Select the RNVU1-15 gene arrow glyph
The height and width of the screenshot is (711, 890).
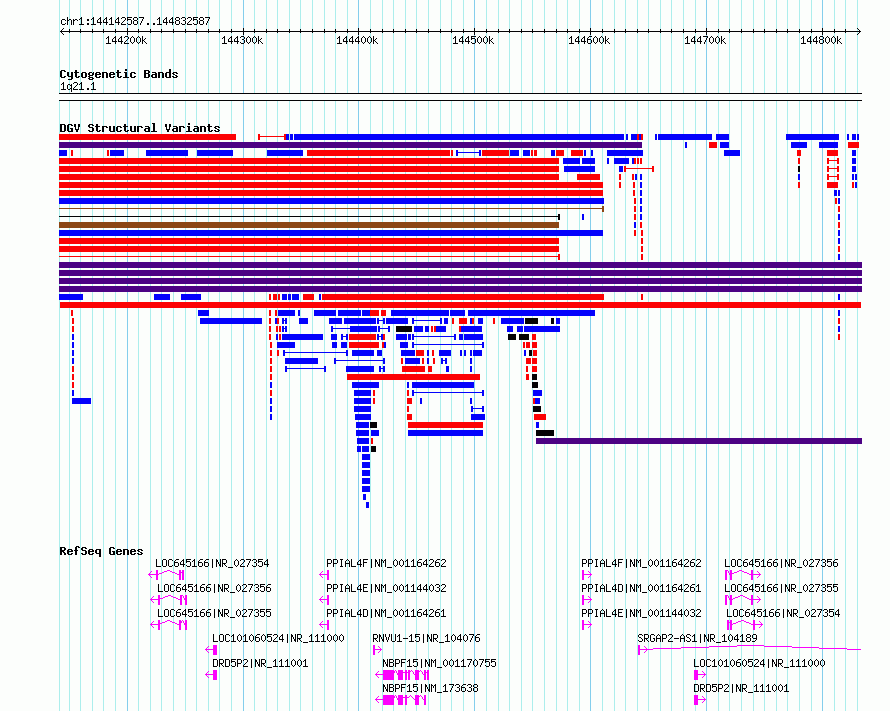point(377,650)
